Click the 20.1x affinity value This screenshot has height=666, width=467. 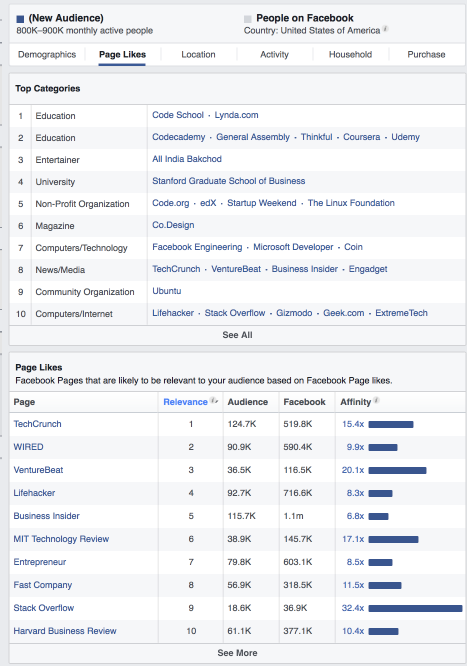(353, 470)
